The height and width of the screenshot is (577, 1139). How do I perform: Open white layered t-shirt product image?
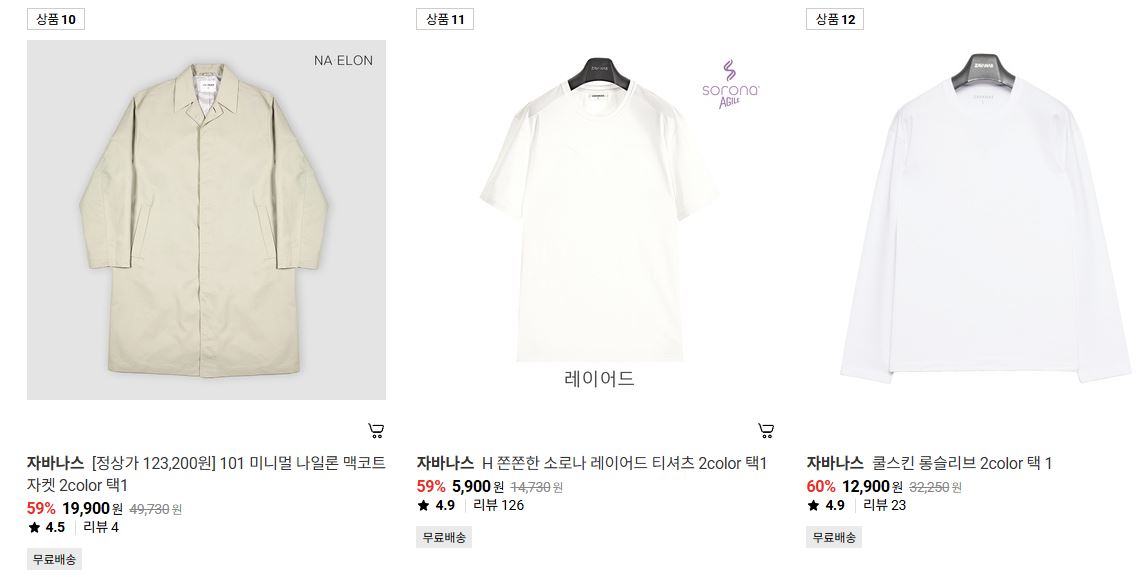(x=596, y=219)
